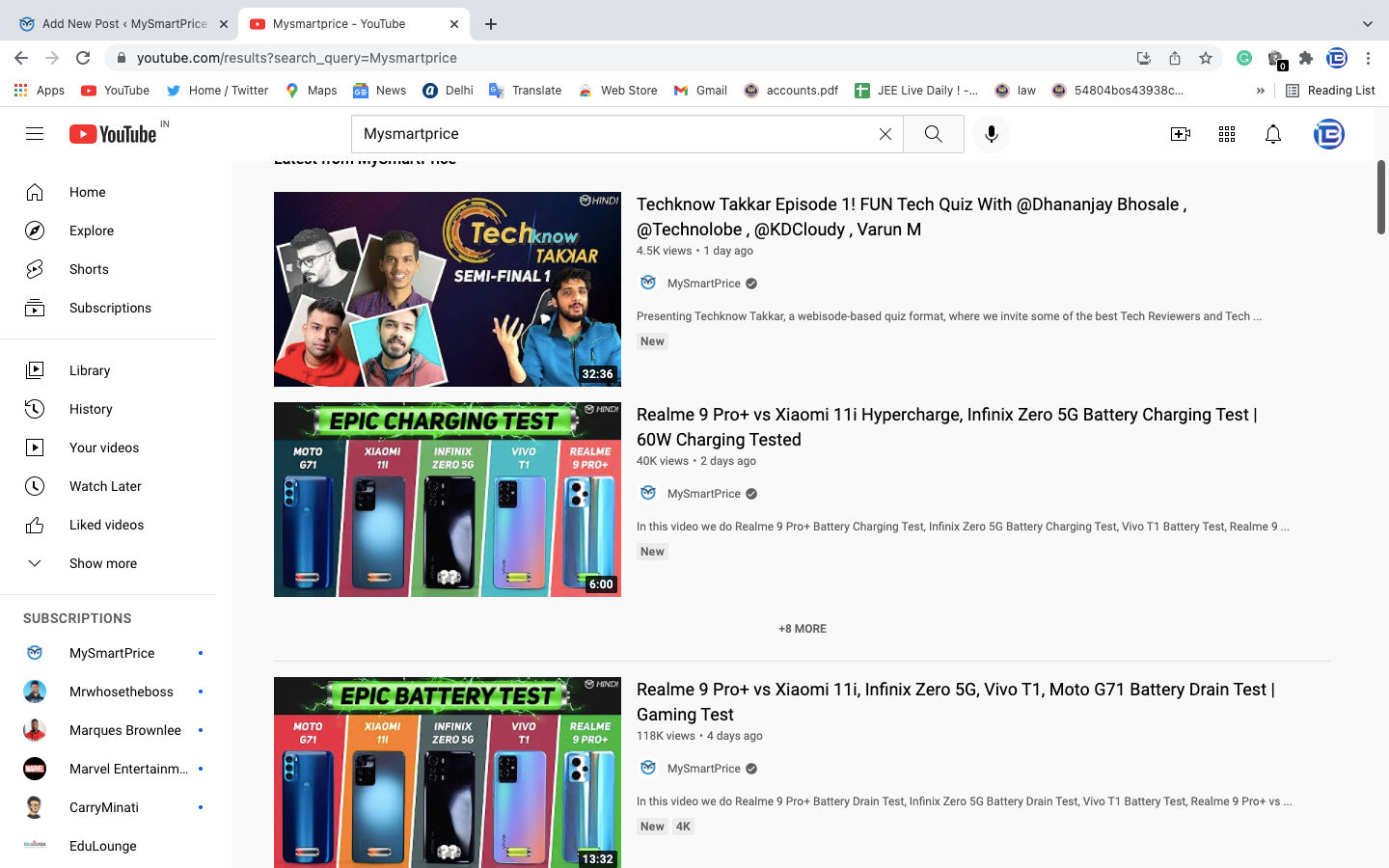Viewport: 1389px width, 868px height.
Task: Open Chrome extensions puzzle icon
Action: pyautogui.click(x=1306, y=58)
